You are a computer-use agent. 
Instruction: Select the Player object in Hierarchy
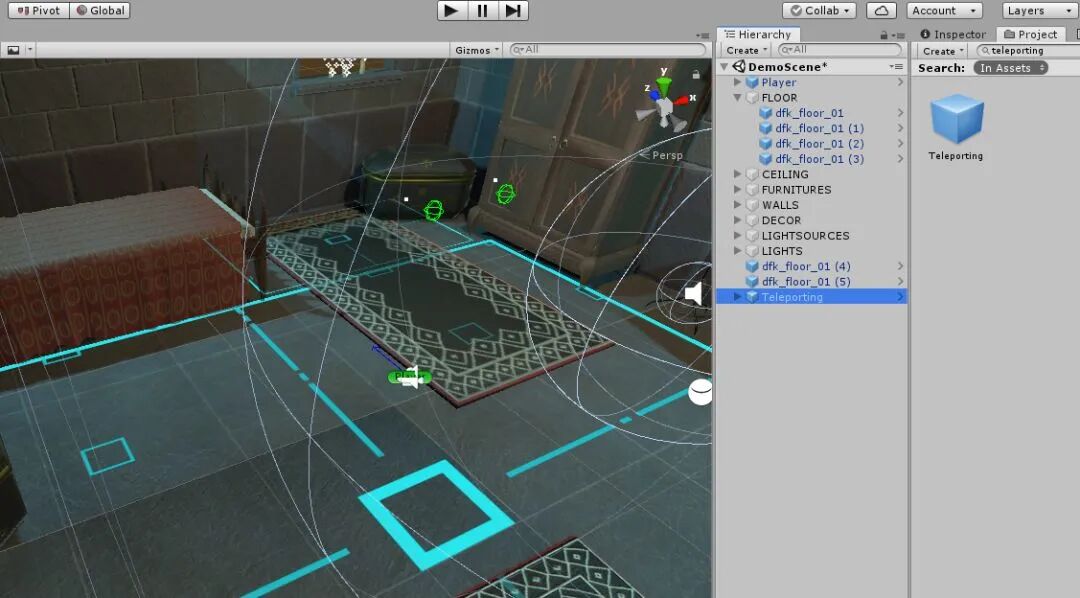(x=778, y=82)
